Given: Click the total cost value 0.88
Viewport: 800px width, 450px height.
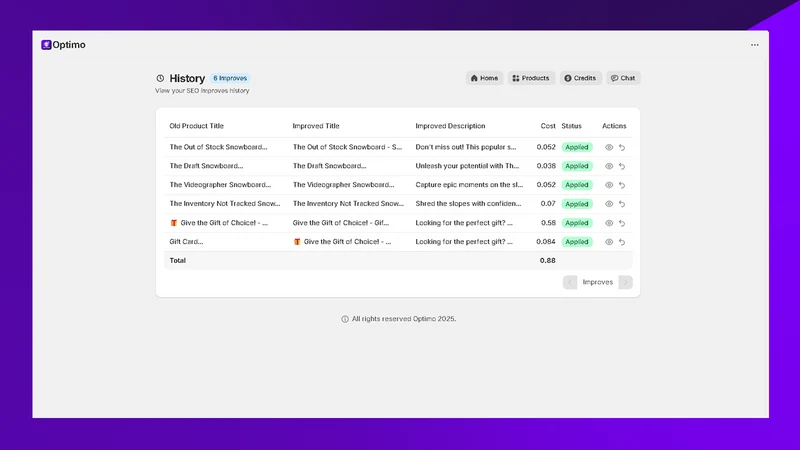Looking at the screenshot, I should click(x=547, y=261).
